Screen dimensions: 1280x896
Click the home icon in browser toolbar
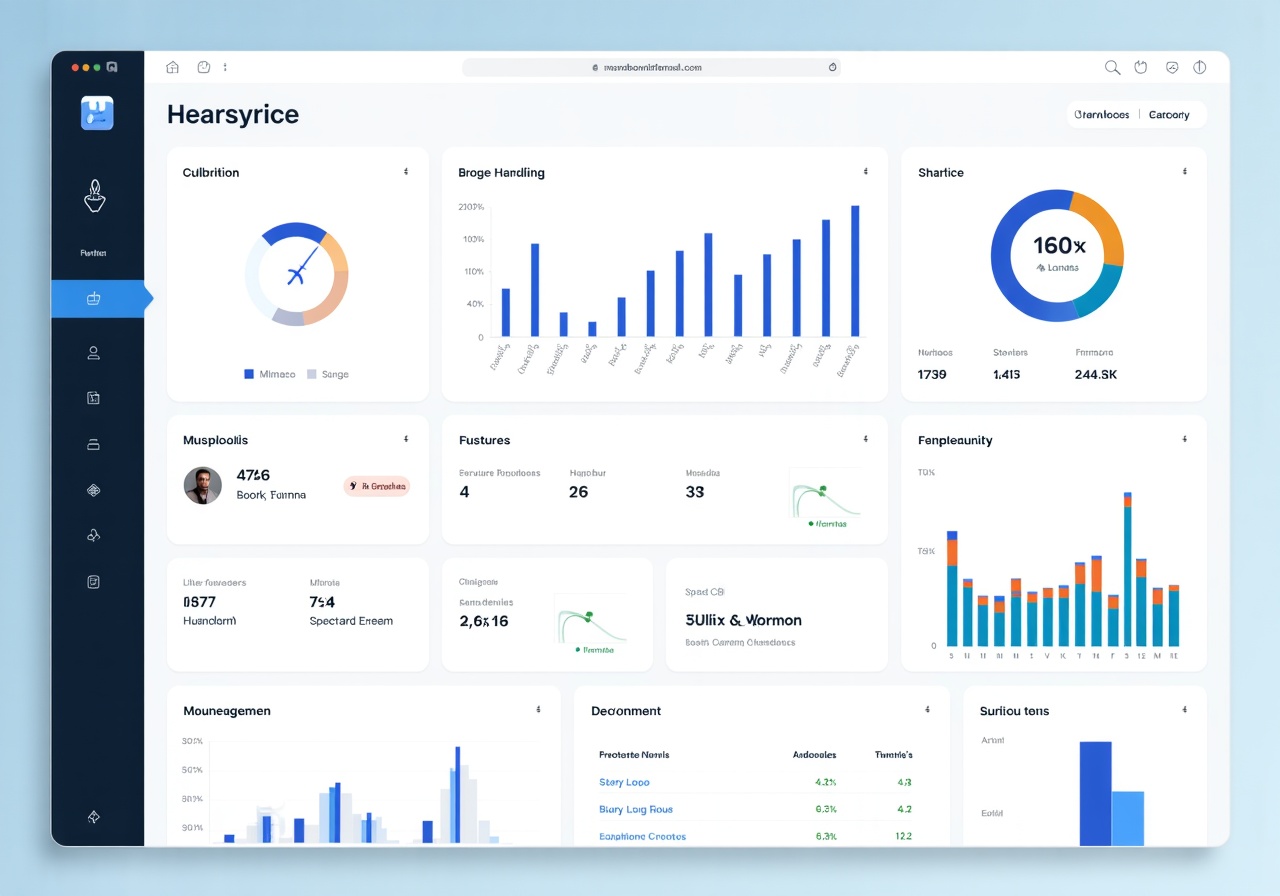coord(172,67)
